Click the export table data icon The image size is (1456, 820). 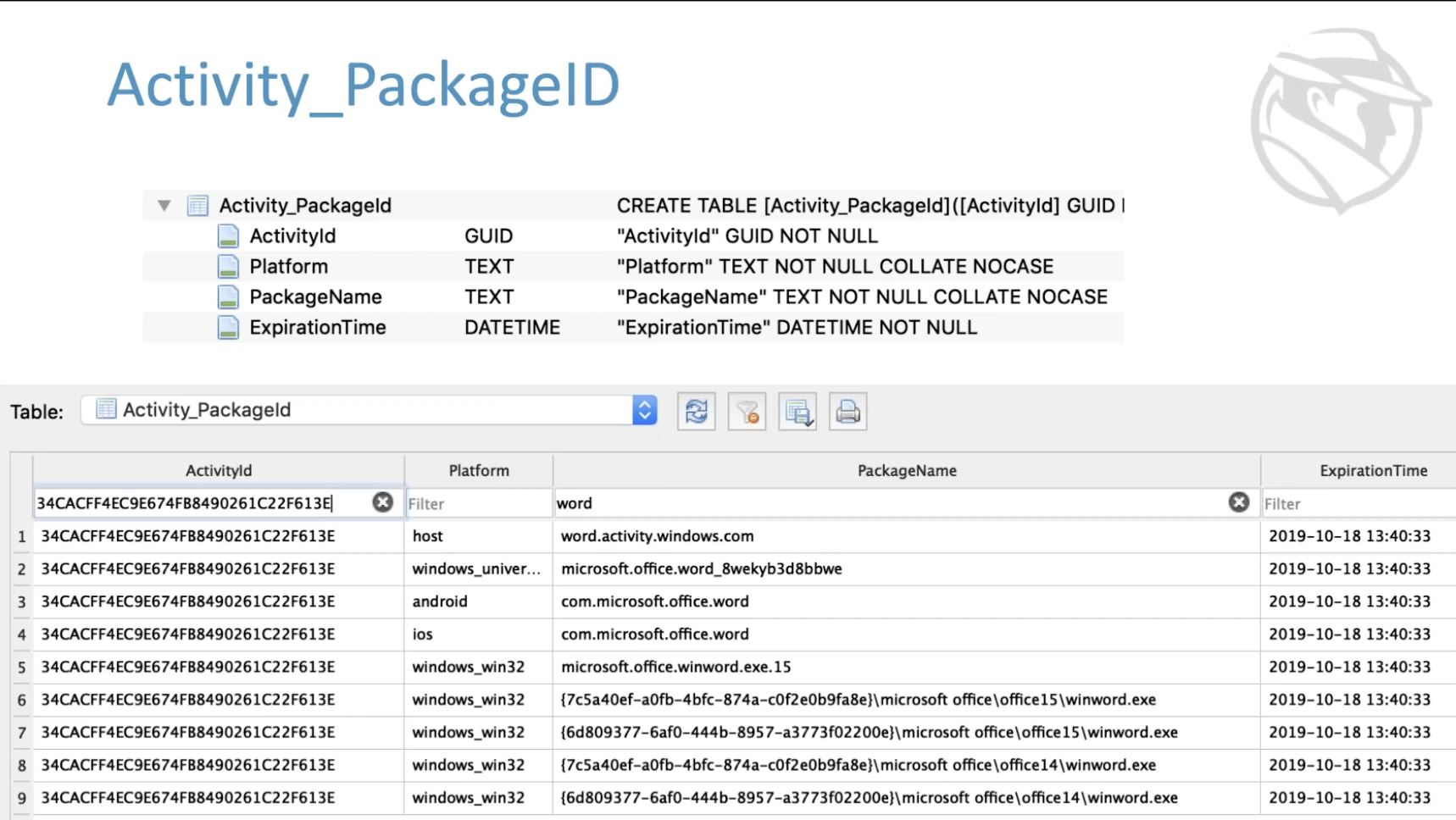(797, 412)
